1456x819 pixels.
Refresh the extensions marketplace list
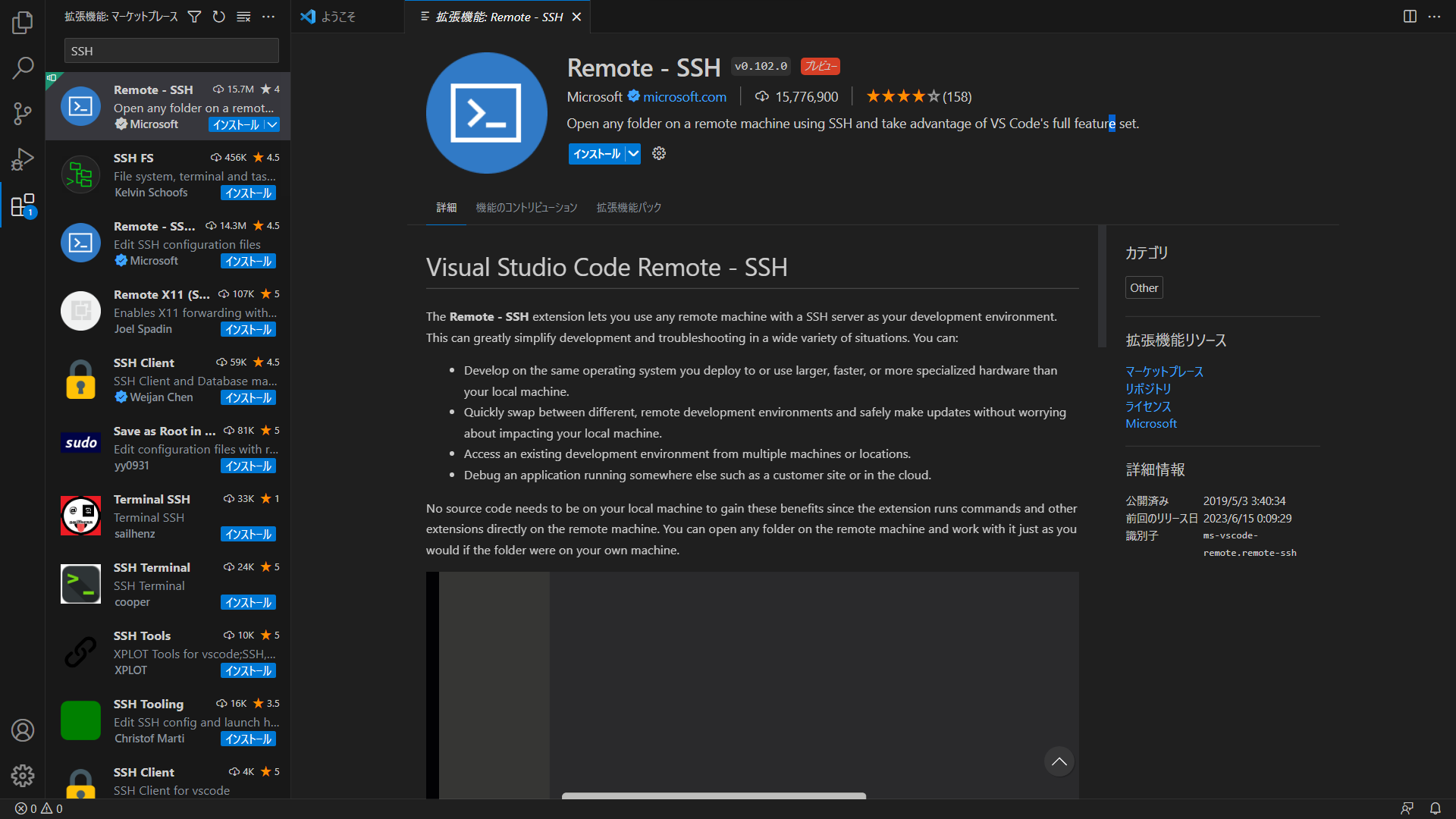(219, 17)
